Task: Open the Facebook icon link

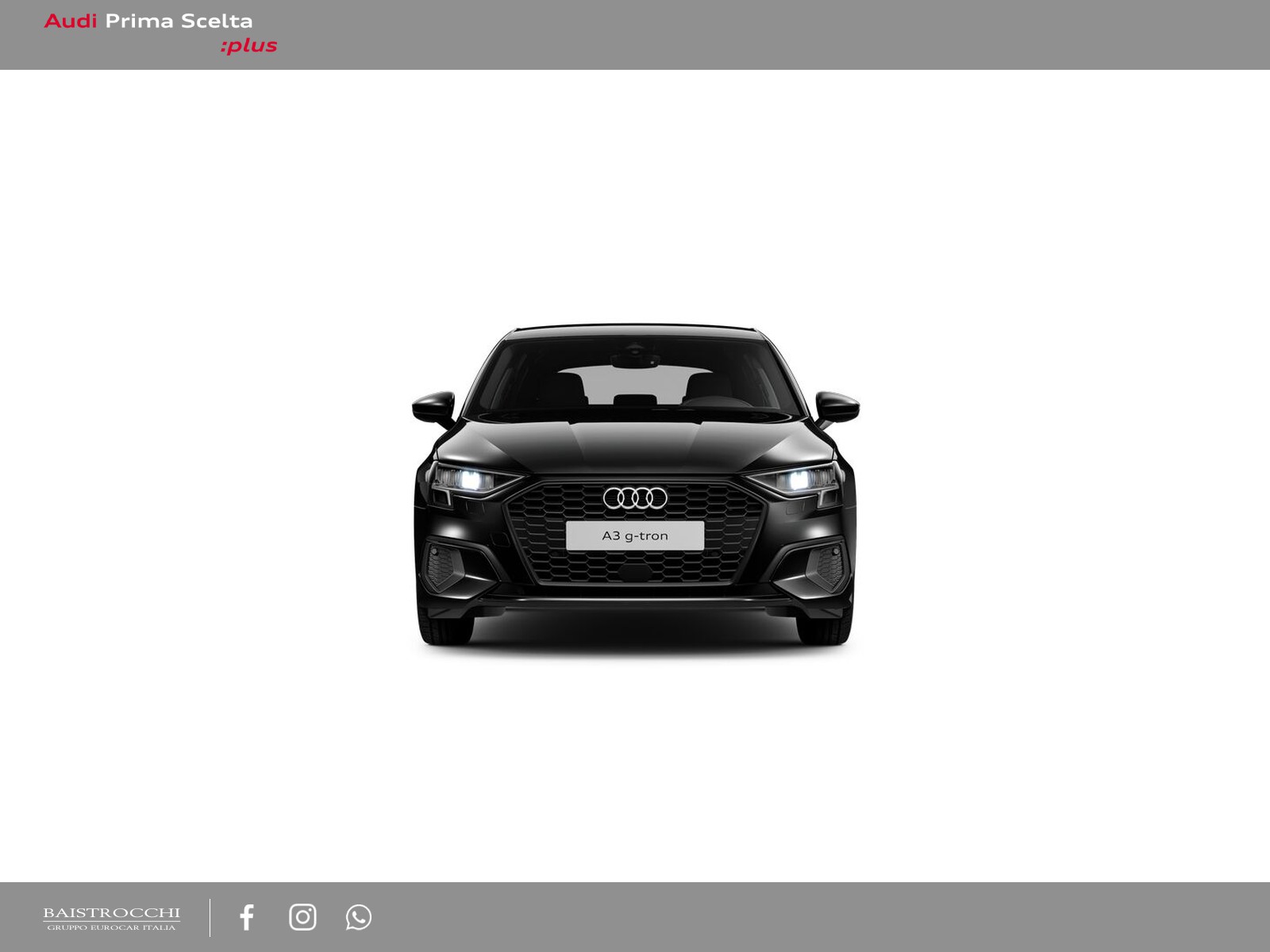Action: 247,917
